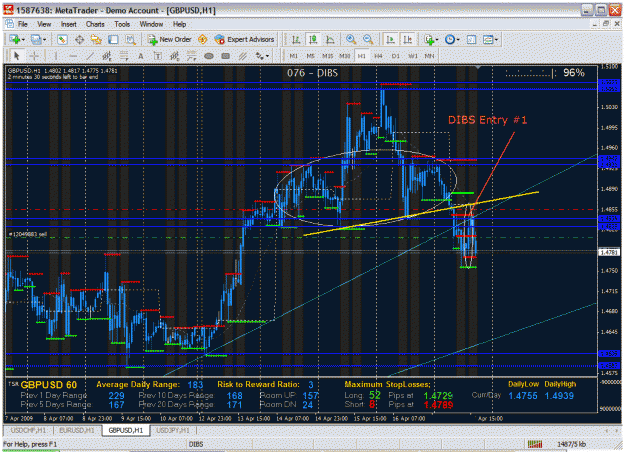Select the Text 'A' tool
The width and height of the screenshot is (625, 452).
pyautogui.click(x=141, y=56)
